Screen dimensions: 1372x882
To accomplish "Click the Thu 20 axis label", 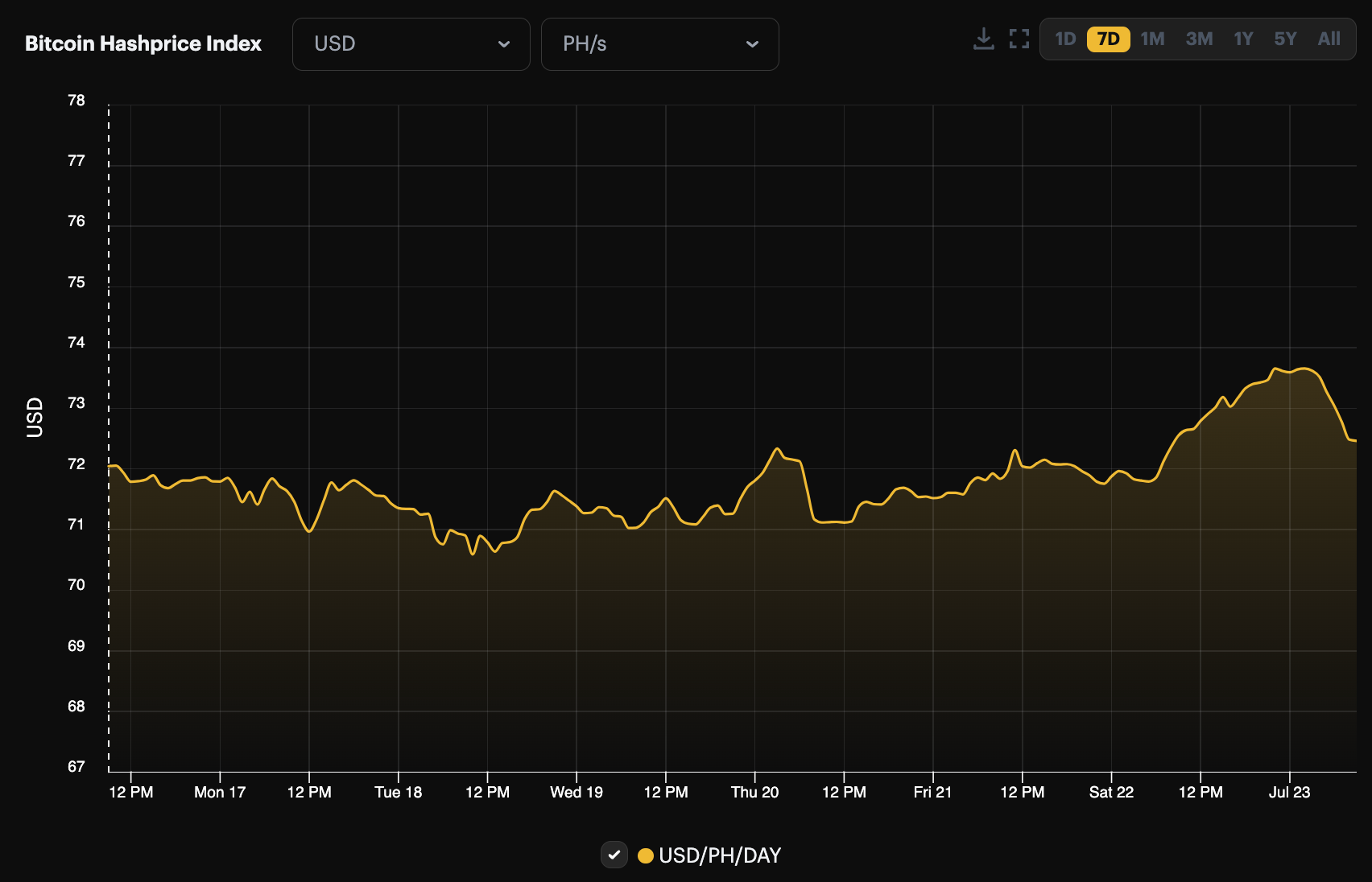I will pyautogui.click(x=755, y=792).
